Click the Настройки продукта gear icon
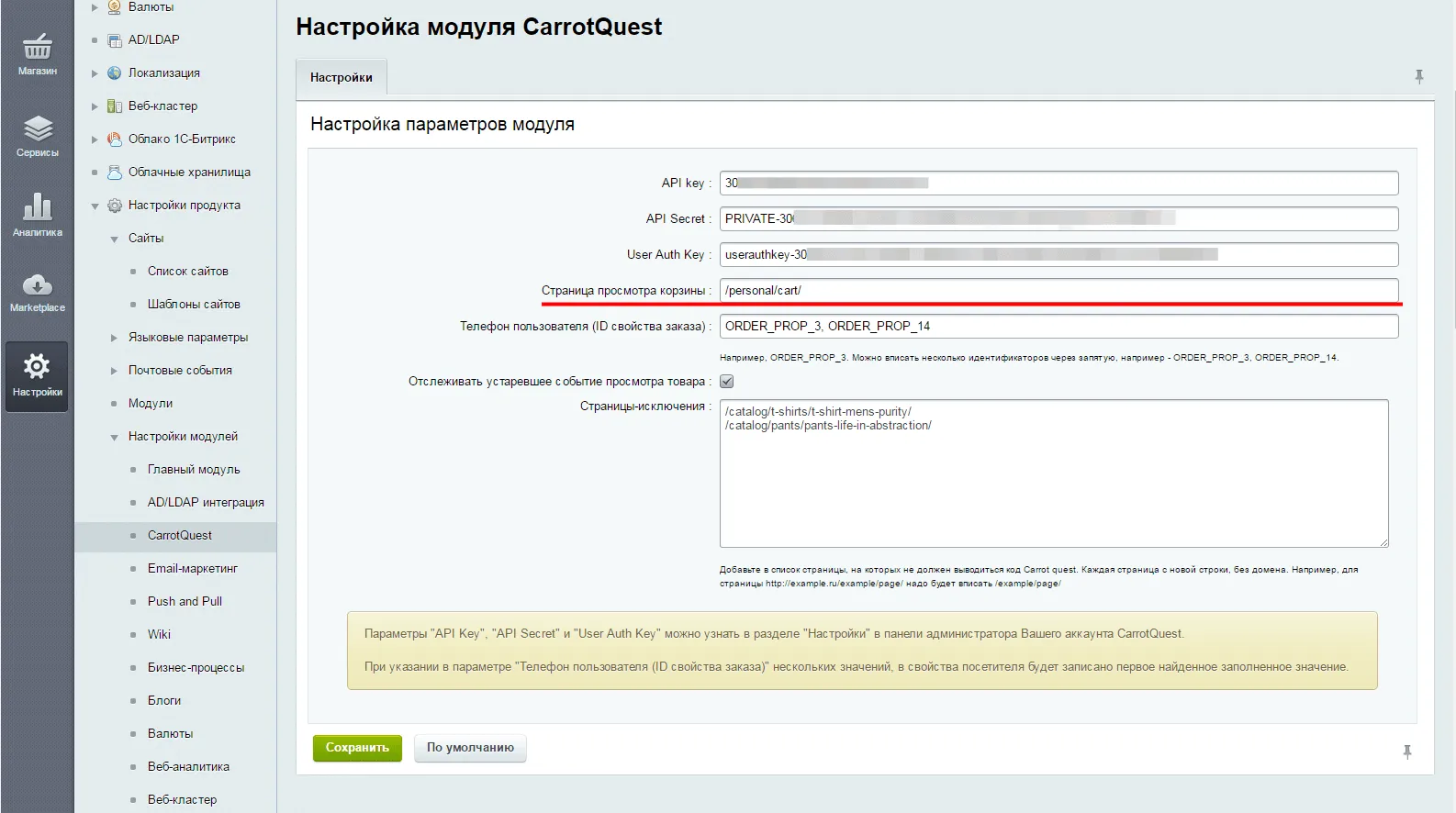This screenshot has height=813, width=1456. [x=114, y=206]
